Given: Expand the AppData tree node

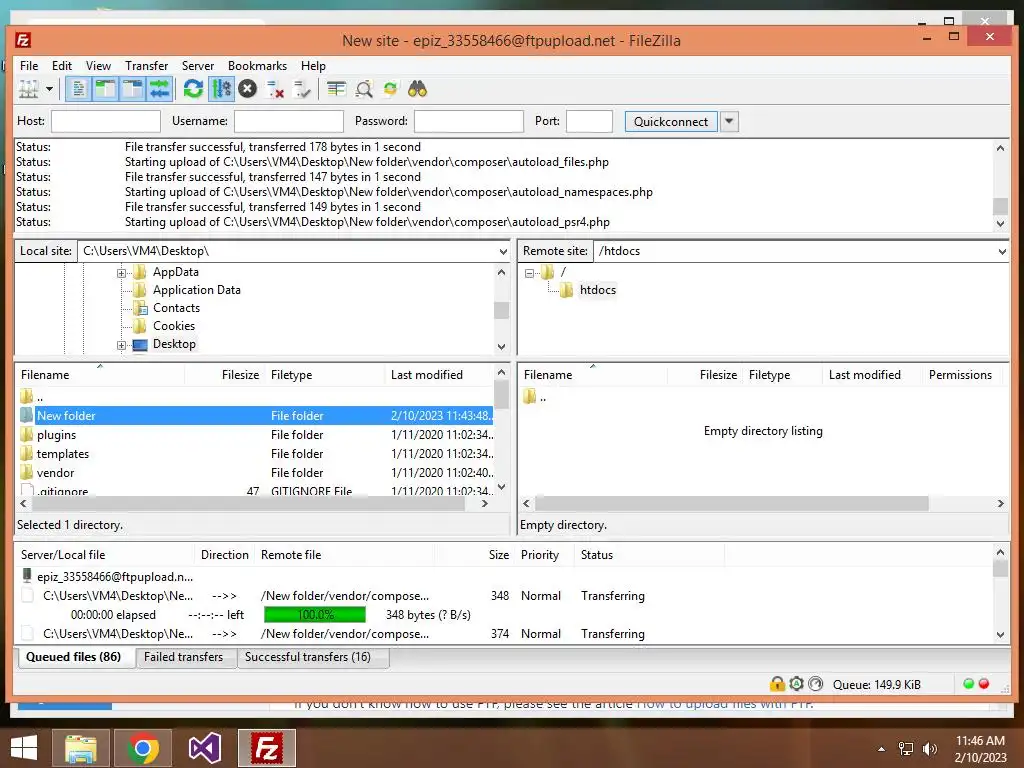Looking at the screenshot, I should tap(121, 273).
